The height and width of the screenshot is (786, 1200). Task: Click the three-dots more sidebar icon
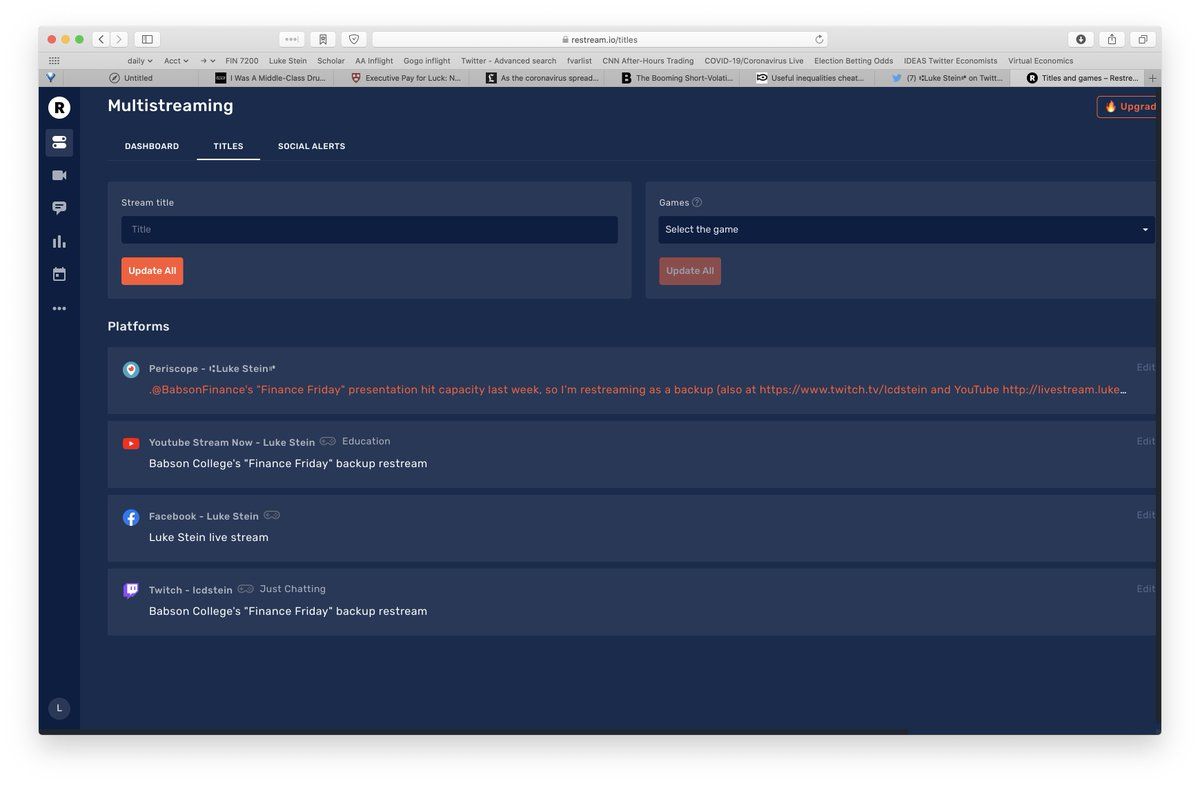pos(59,308)
